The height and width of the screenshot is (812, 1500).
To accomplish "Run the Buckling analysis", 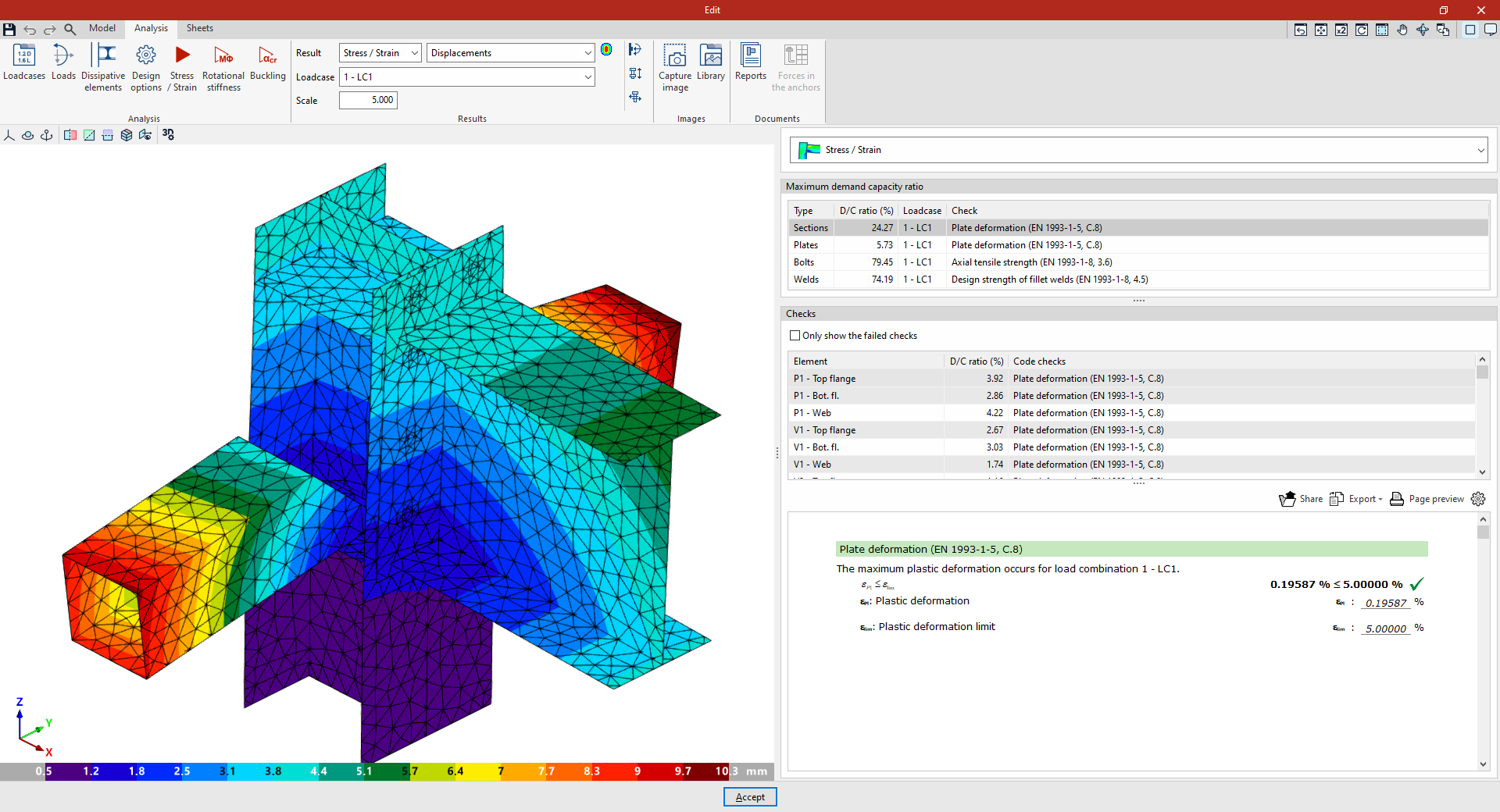I will point(268,62).
